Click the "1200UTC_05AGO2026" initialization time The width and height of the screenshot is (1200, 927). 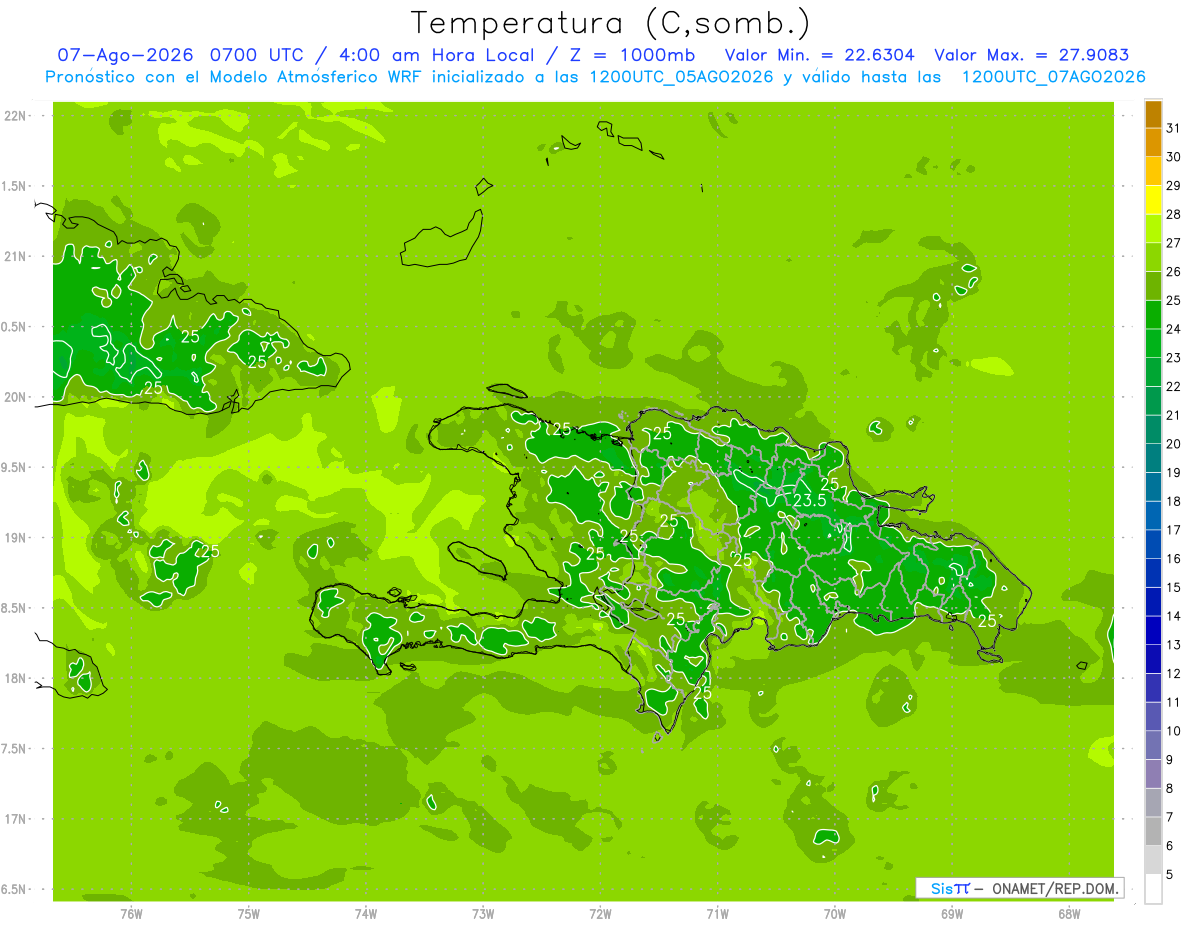(x=679, y=77)
